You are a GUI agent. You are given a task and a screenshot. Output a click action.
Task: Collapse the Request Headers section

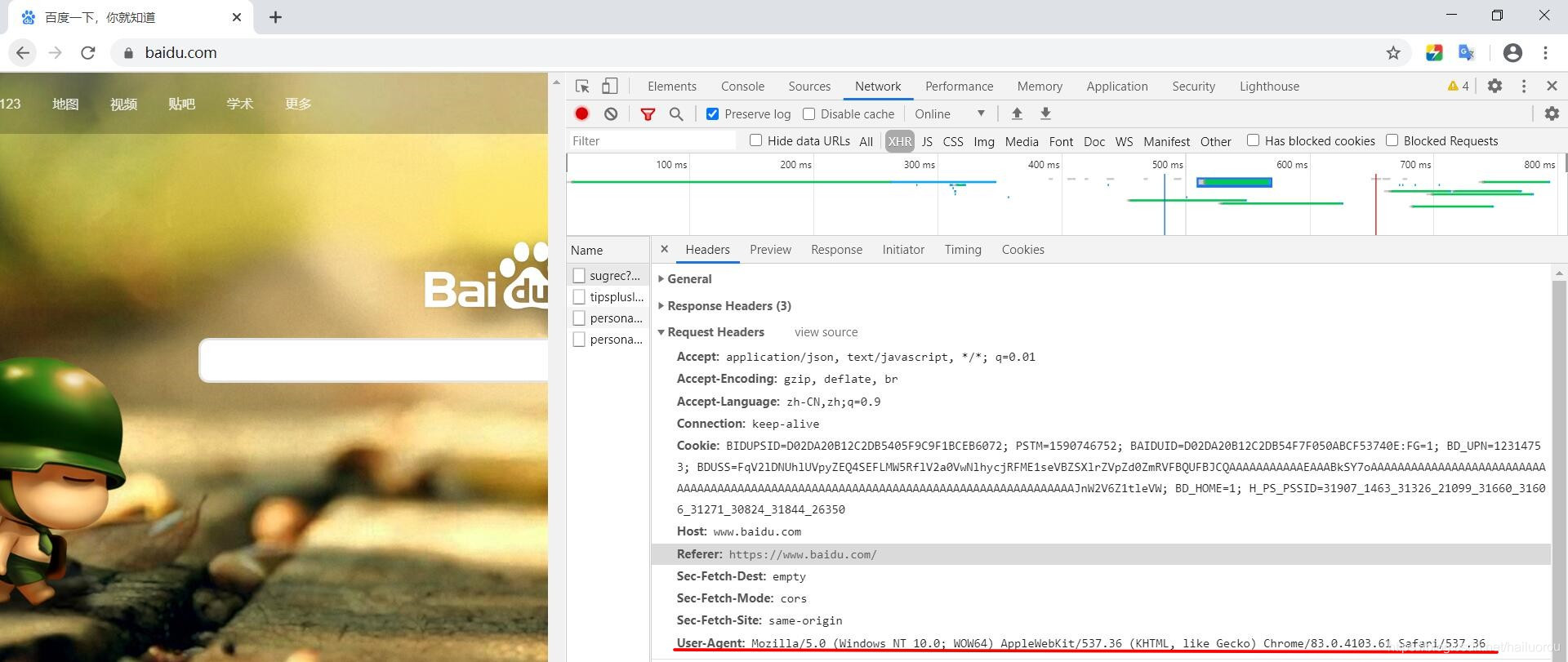[x=710, y=332]
